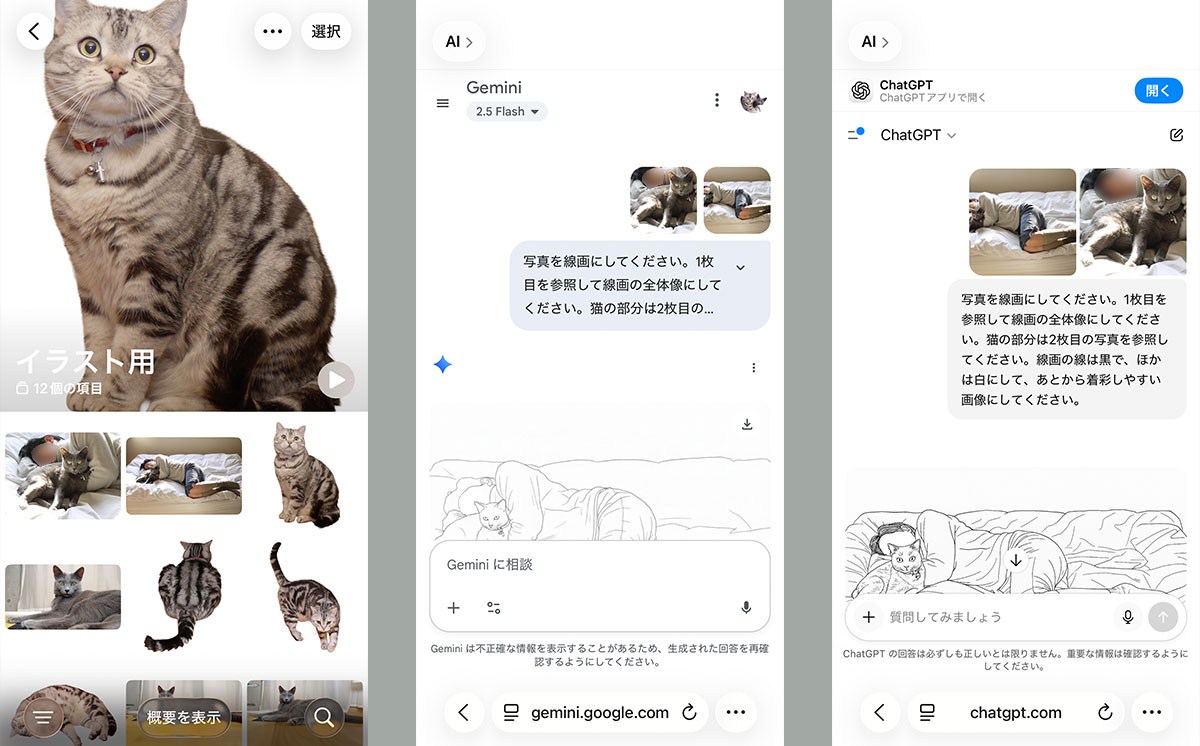Viewport: 1200px width, 746px height.
Task: Open the ellipsis options menu in Photos
Action: [x=272, y=31]
